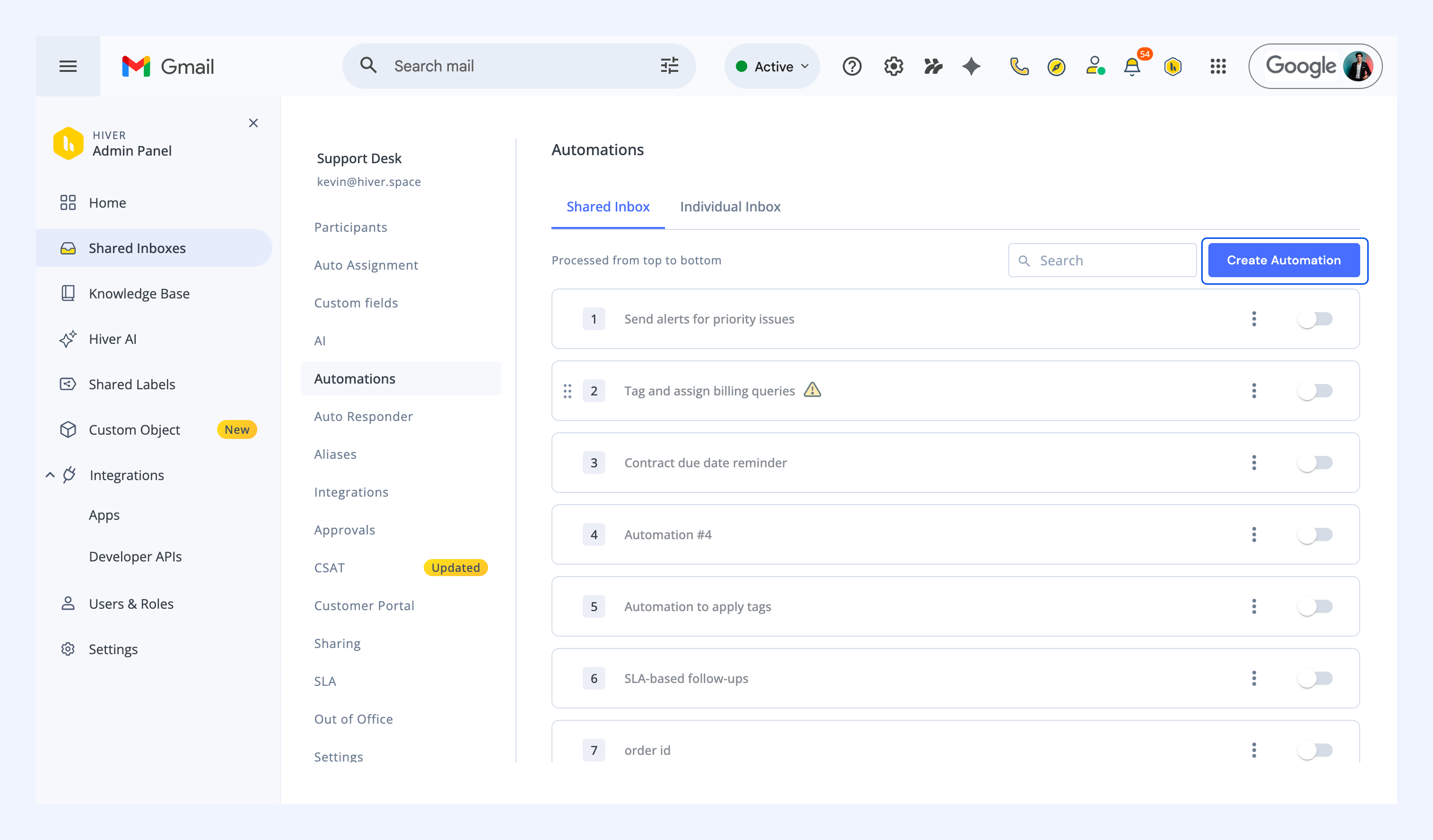This screenshot has height=840, width=1433.
Task: Open search filter options in Search mail
Action: pos(669,66)
